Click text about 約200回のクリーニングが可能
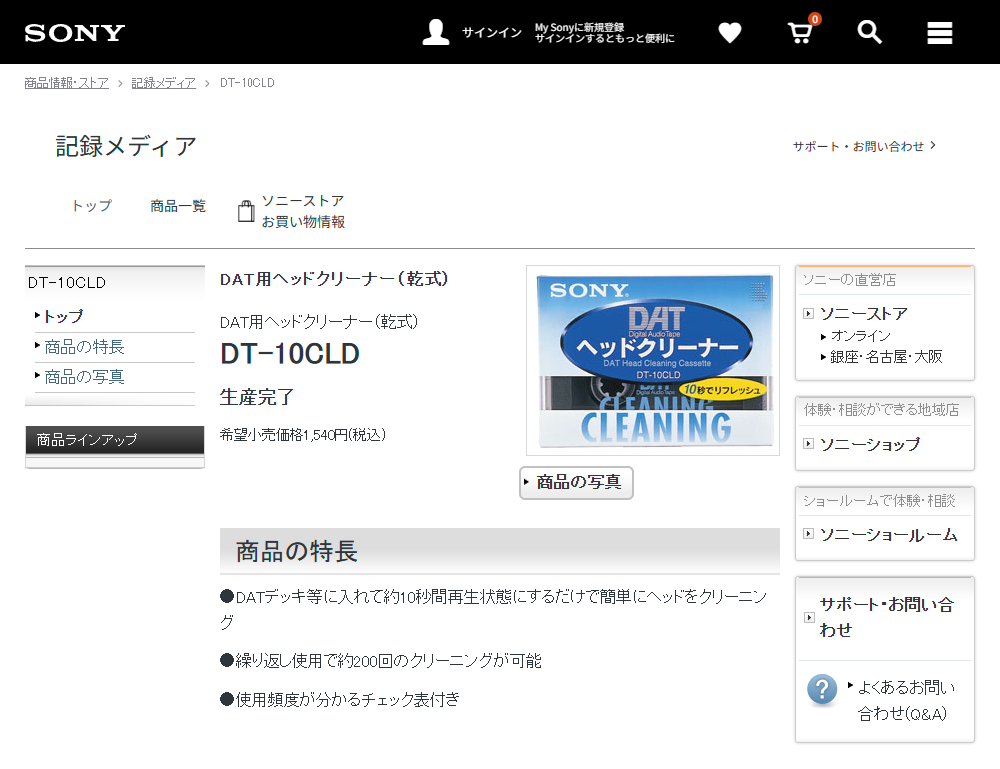This screenshot has width=1000, height=769. pyautogui.click(x=381, y=661)
